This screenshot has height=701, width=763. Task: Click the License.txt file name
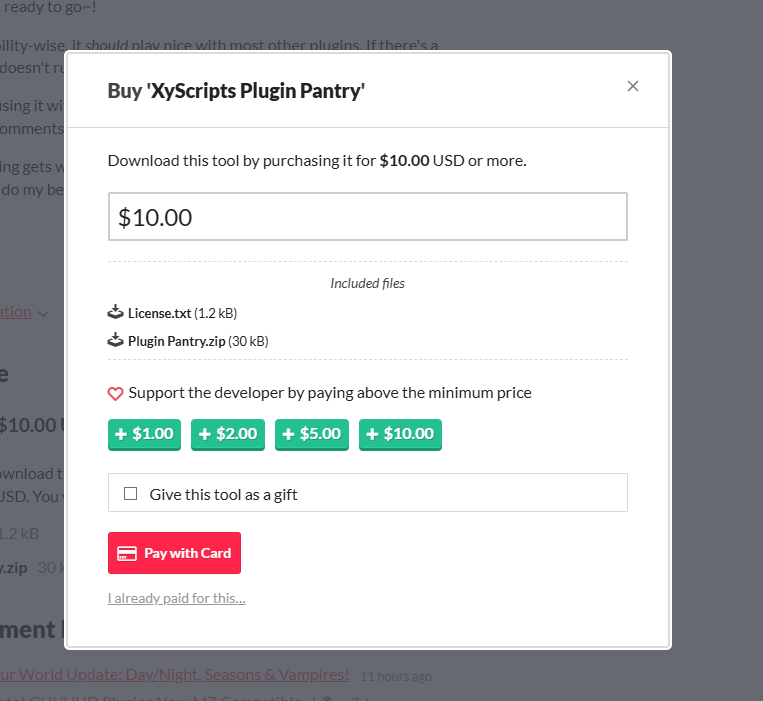160,313
